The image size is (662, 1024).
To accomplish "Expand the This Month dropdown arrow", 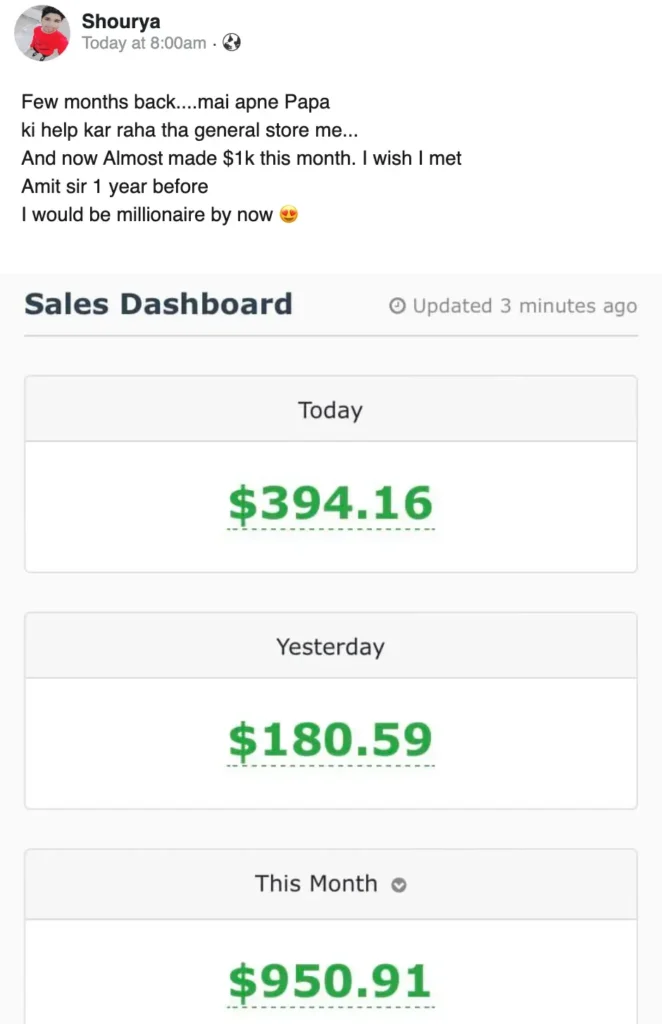I will click(x=399, y=885).
